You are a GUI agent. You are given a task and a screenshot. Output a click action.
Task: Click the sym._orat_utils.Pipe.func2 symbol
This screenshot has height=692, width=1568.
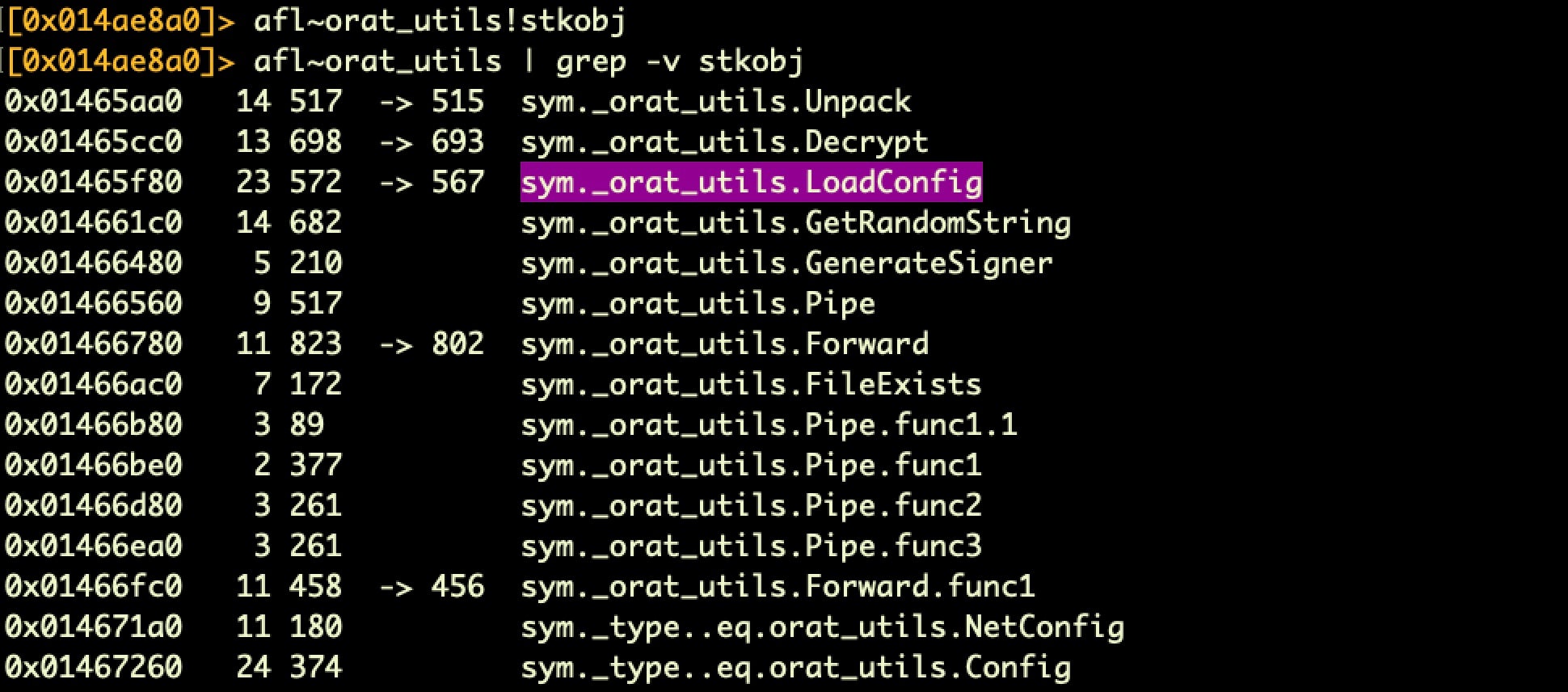pos(751,505)
